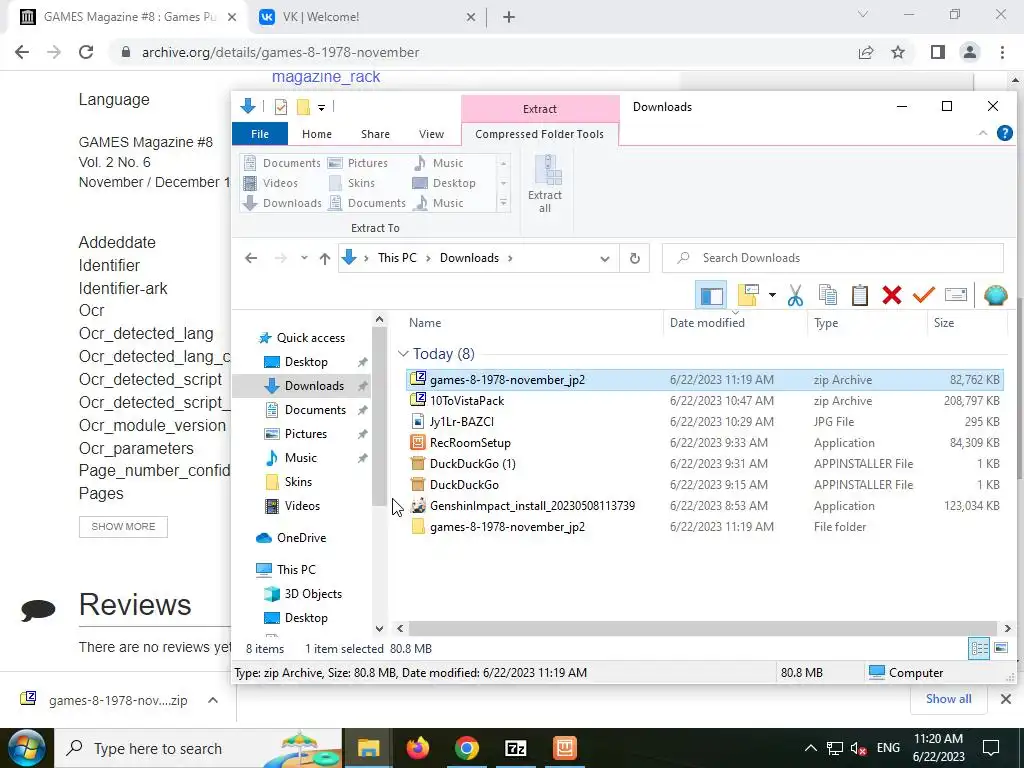Open the File tab
Screen dimensions: 1024x768
260,134
